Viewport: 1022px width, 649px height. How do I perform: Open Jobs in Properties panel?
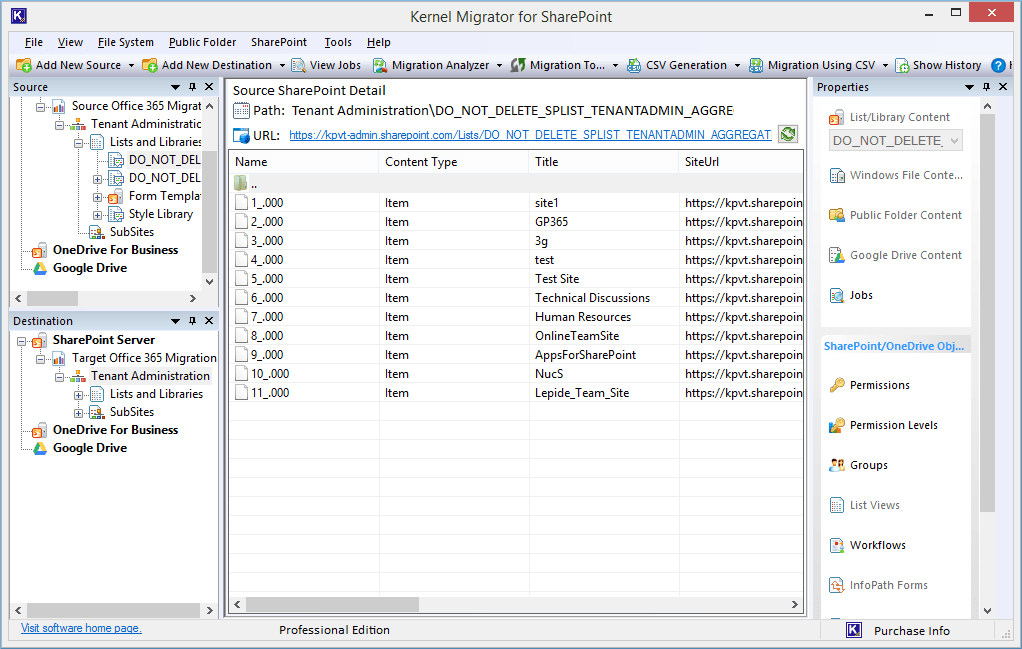pos(851,295)
